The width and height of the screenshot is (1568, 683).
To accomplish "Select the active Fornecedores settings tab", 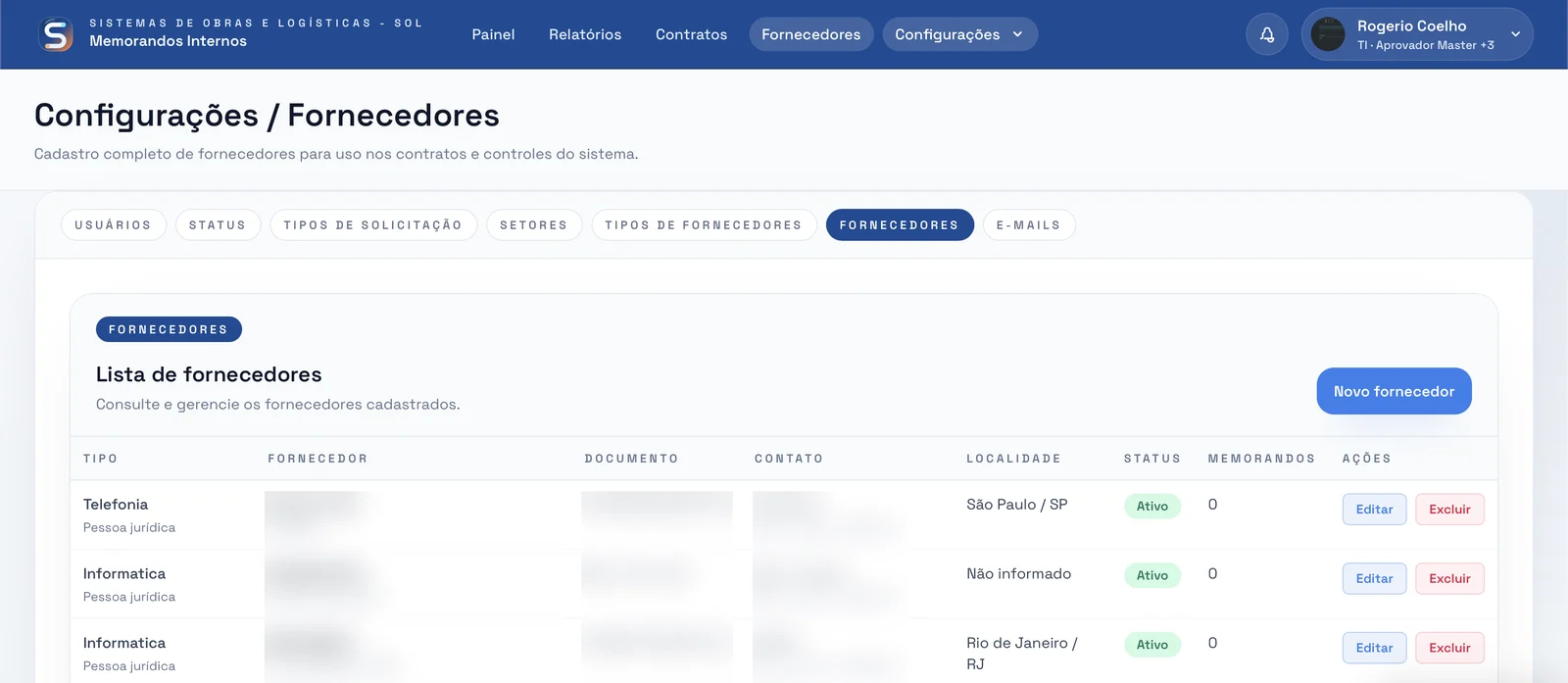I will [900, 224].
